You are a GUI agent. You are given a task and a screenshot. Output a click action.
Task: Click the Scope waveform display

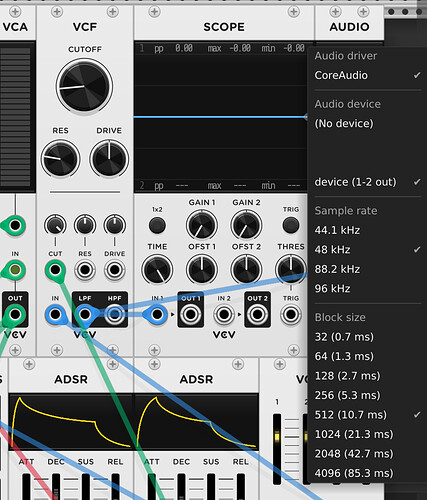pos(221,117)
